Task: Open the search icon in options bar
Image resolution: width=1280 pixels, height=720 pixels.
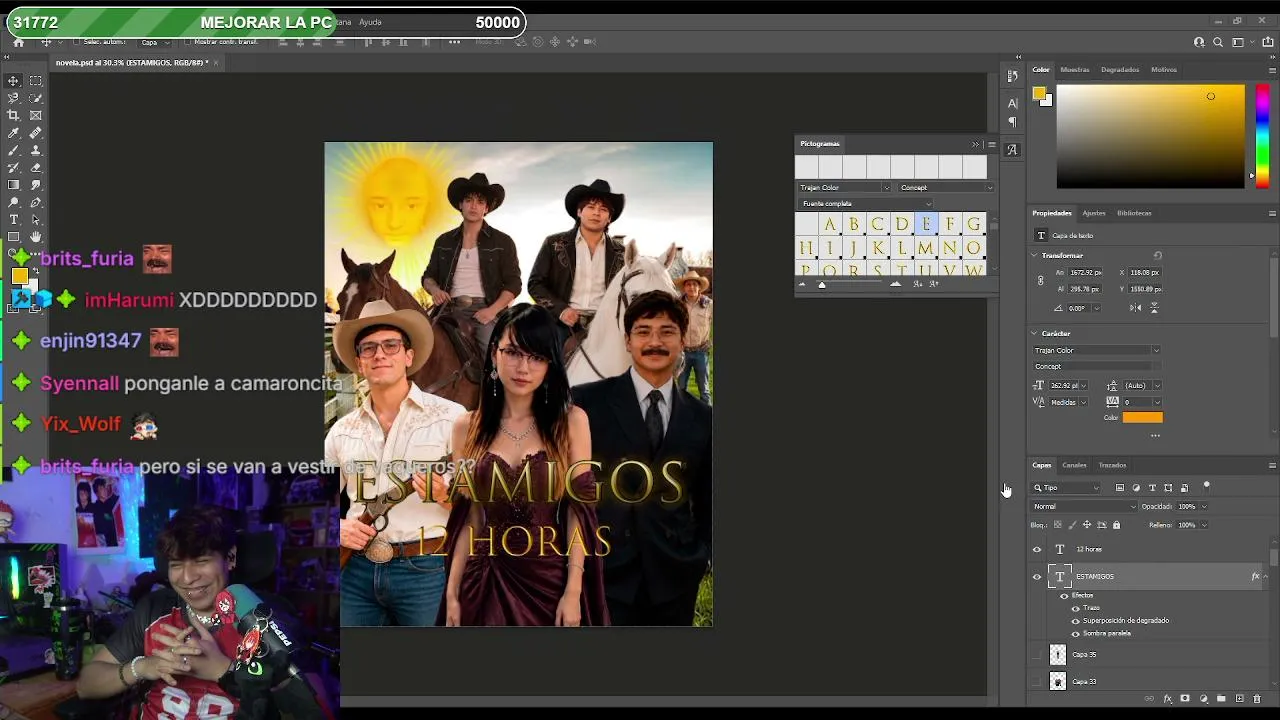Action: [x=1218, y=42]
